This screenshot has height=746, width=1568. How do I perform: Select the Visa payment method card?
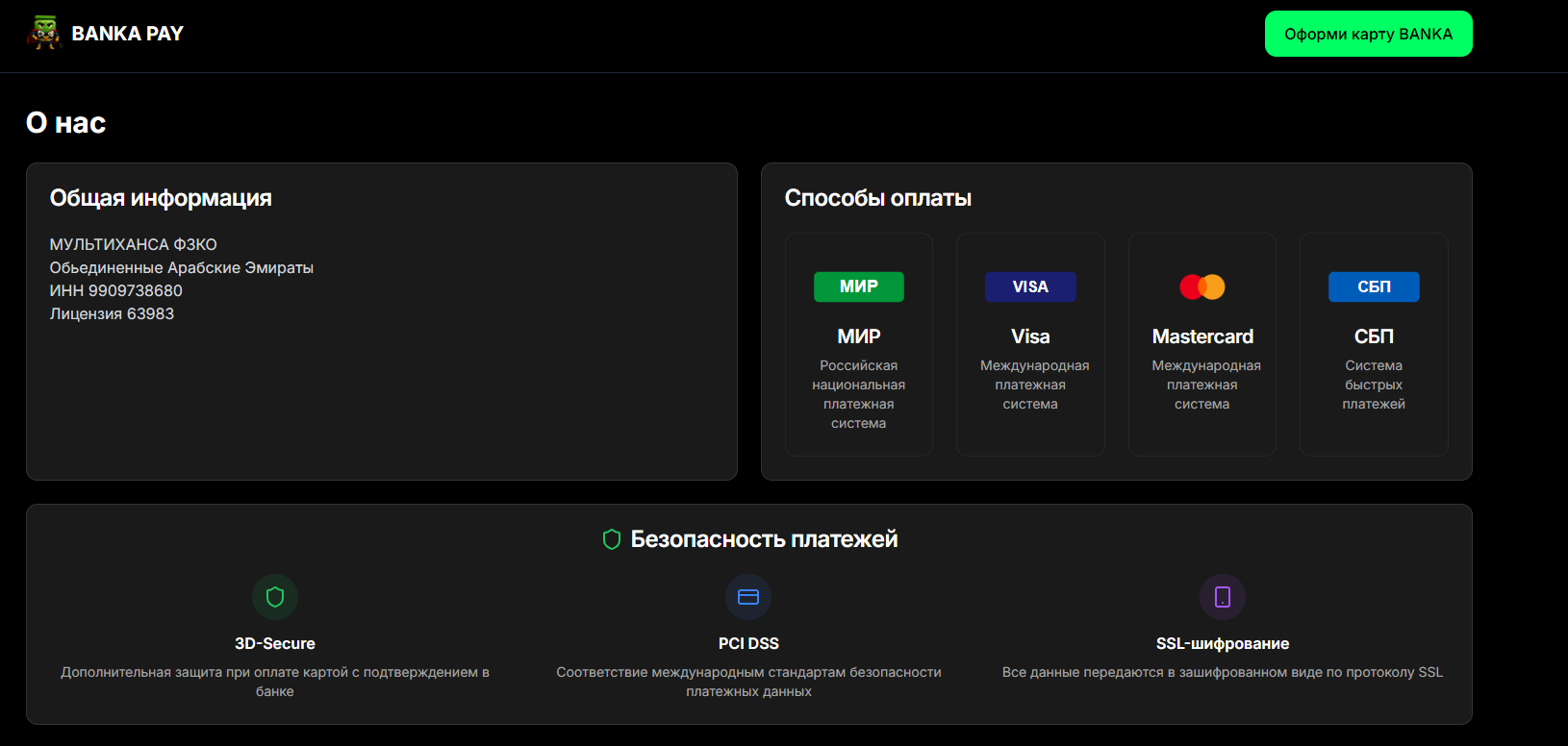1030,344
